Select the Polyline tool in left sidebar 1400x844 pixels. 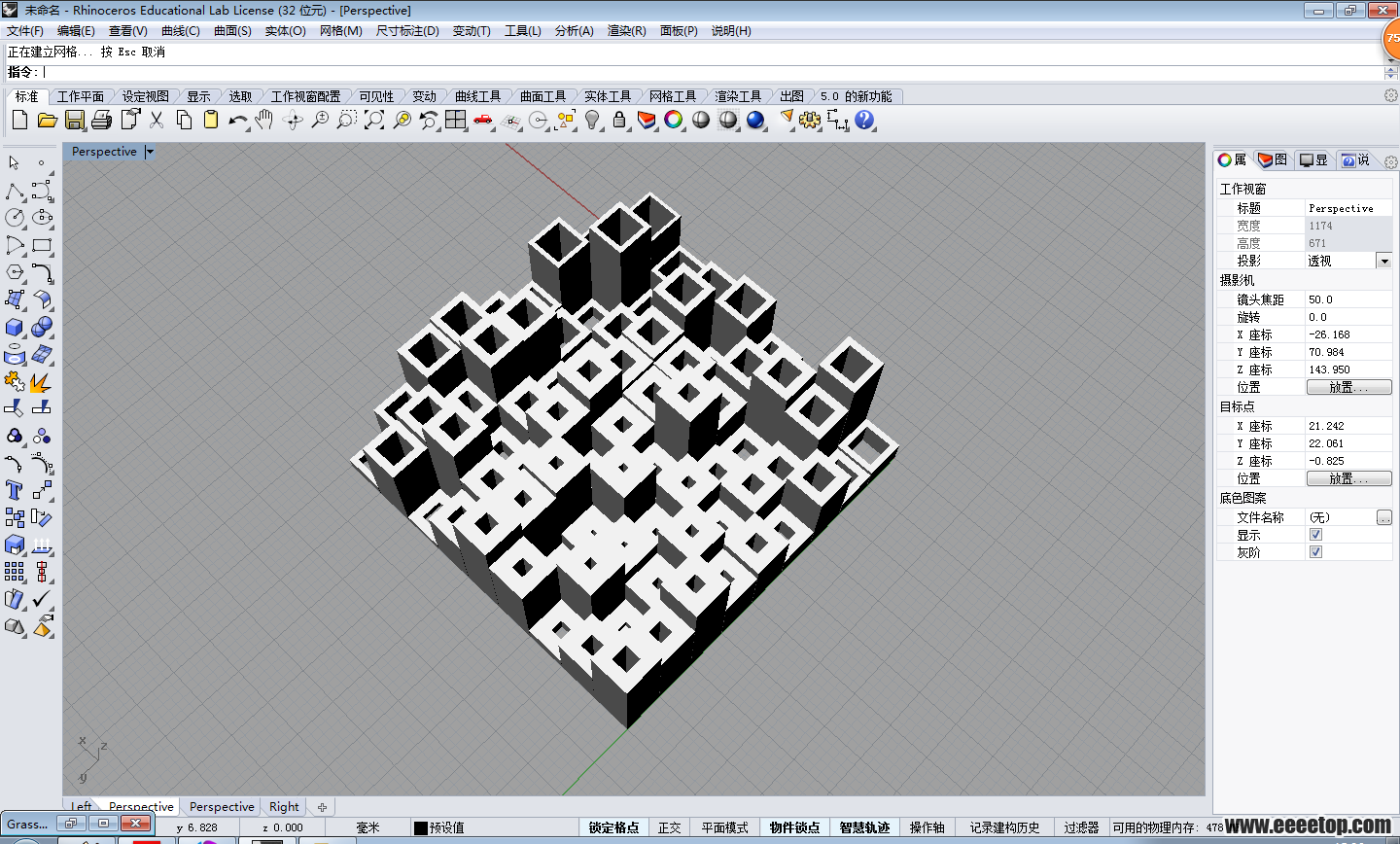(15, 191)
